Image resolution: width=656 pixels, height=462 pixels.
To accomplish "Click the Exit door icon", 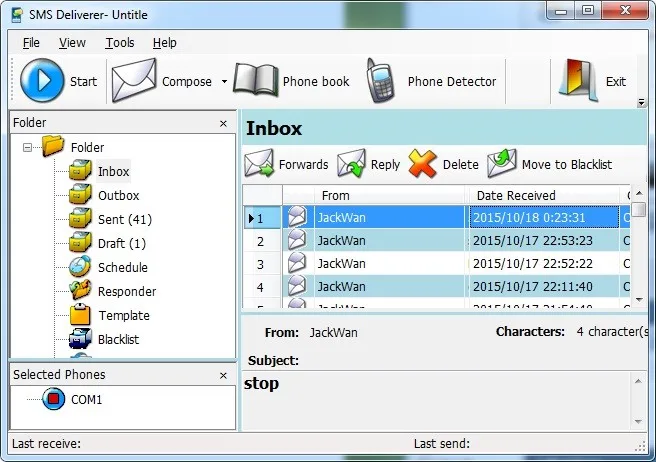I will coord(579,80).
